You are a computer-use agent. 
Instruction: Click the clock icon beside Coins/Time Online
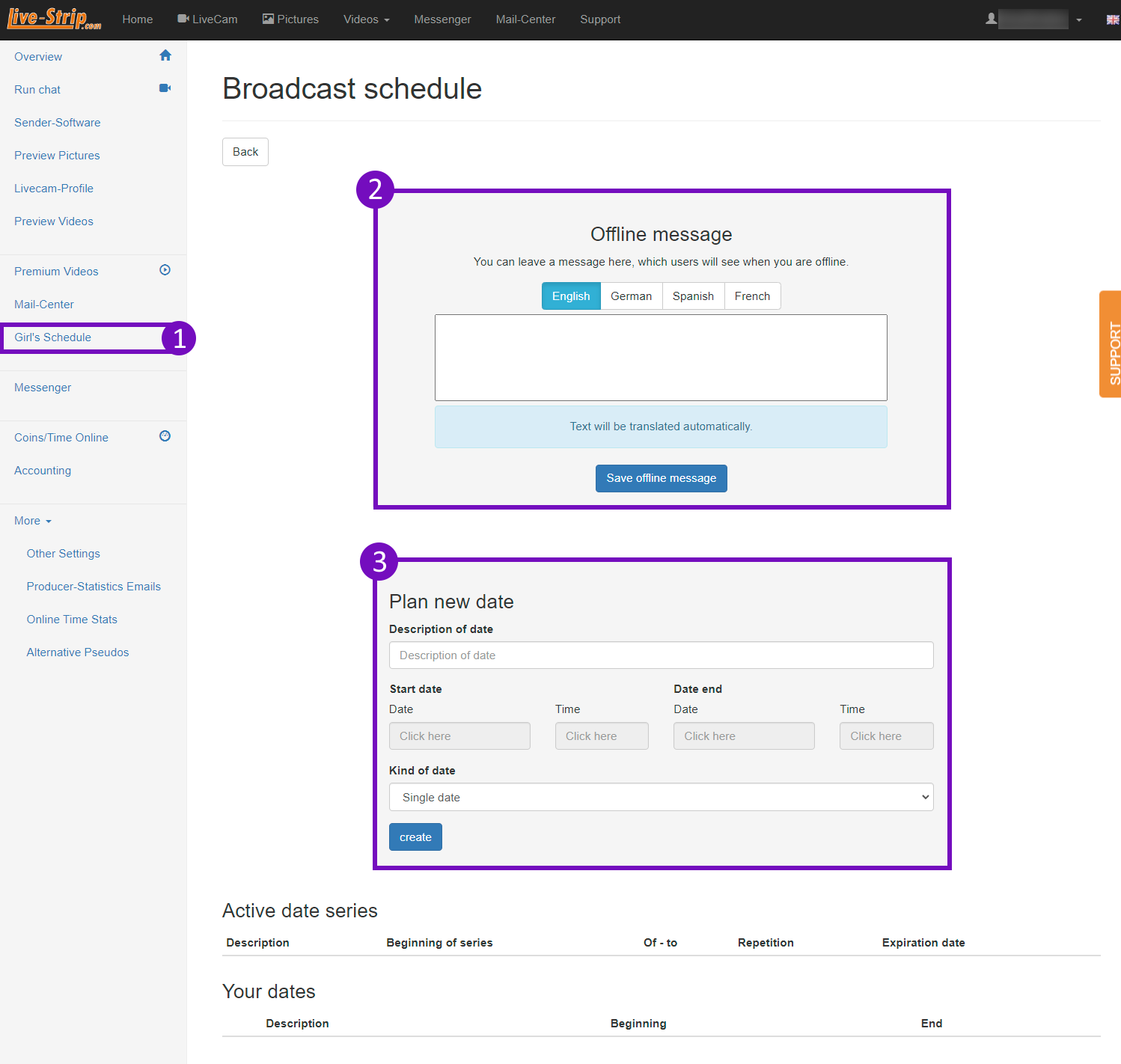click(x=165, y=436)
